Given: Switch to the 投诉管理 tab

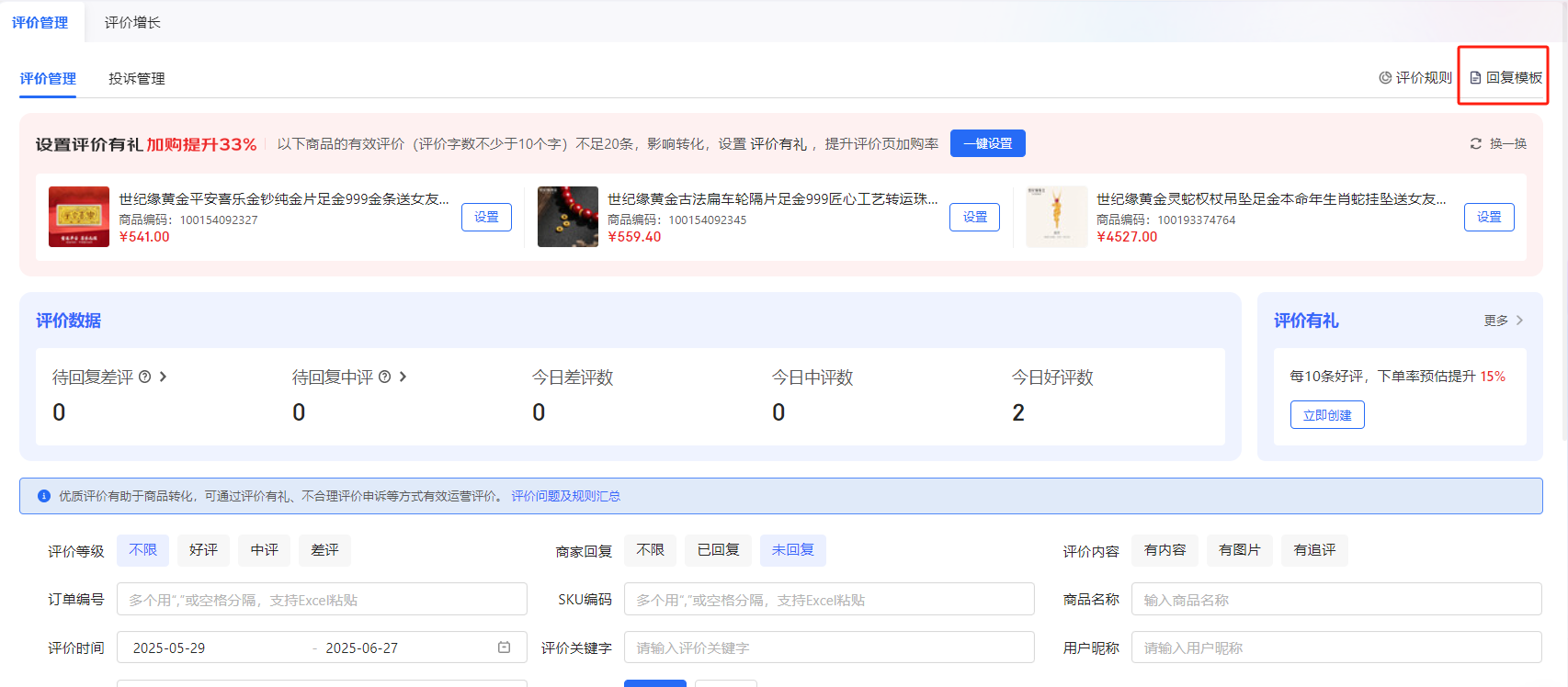Looking at the screenshot, I should point(137,79).
